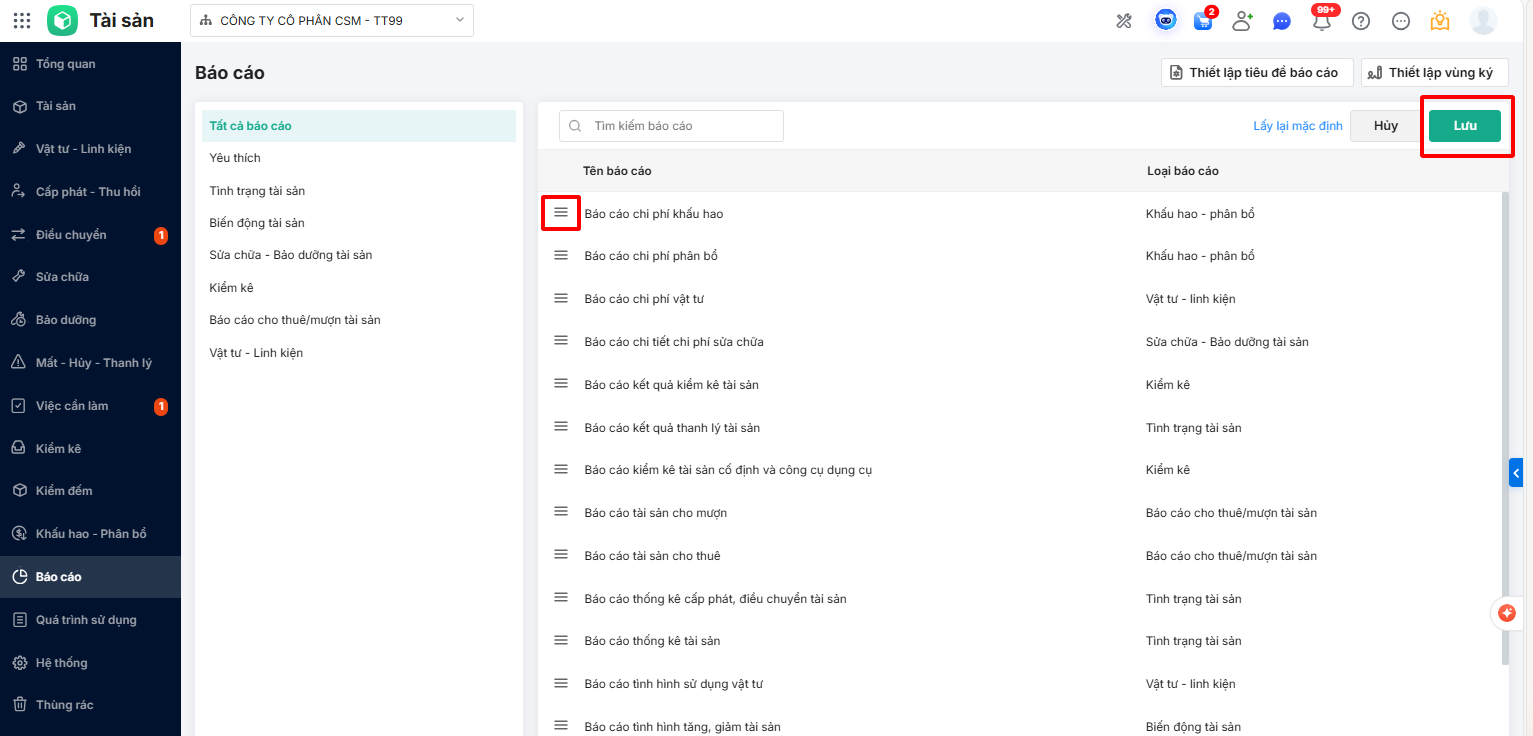Click the Tên báo cáo column header
The height and width of the screenshot is (736, 1533).
click(617, 171)
